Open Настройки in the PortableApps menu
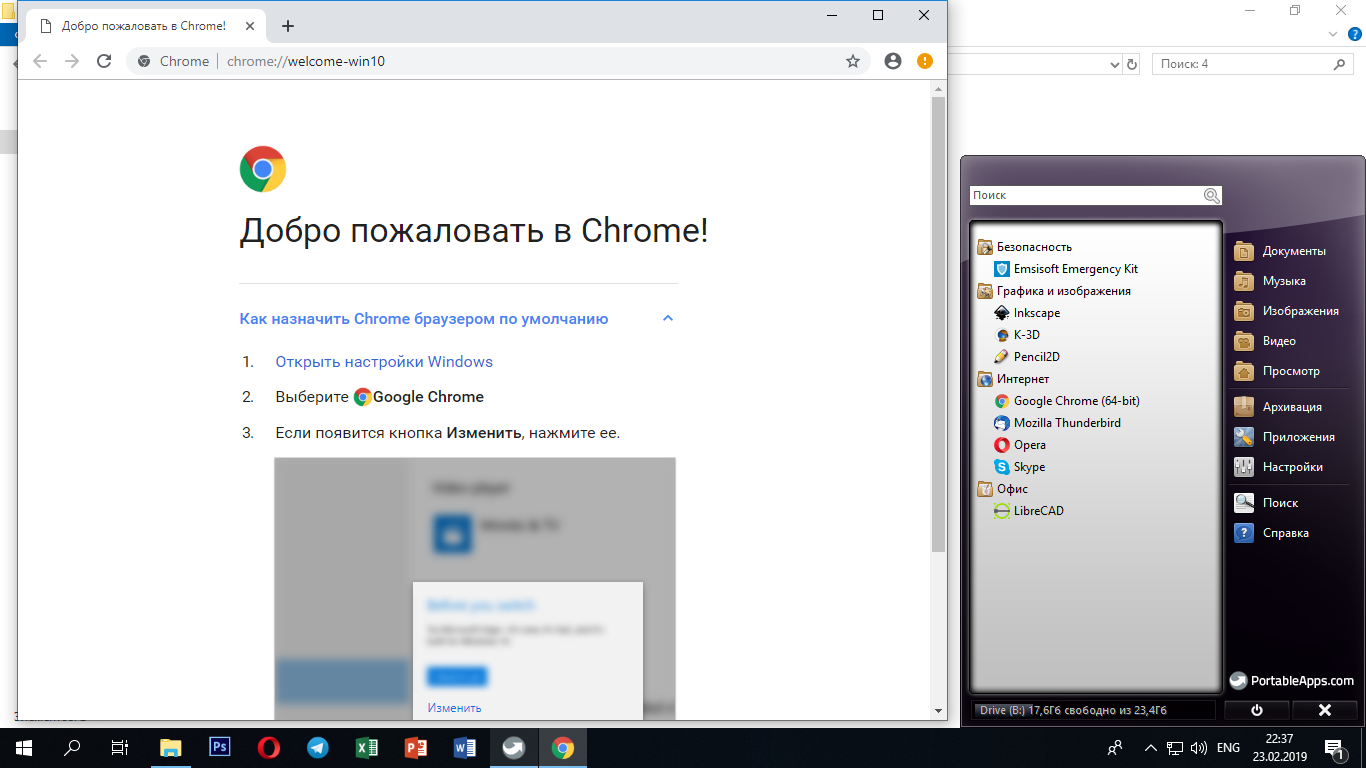 click(1279, 467)
